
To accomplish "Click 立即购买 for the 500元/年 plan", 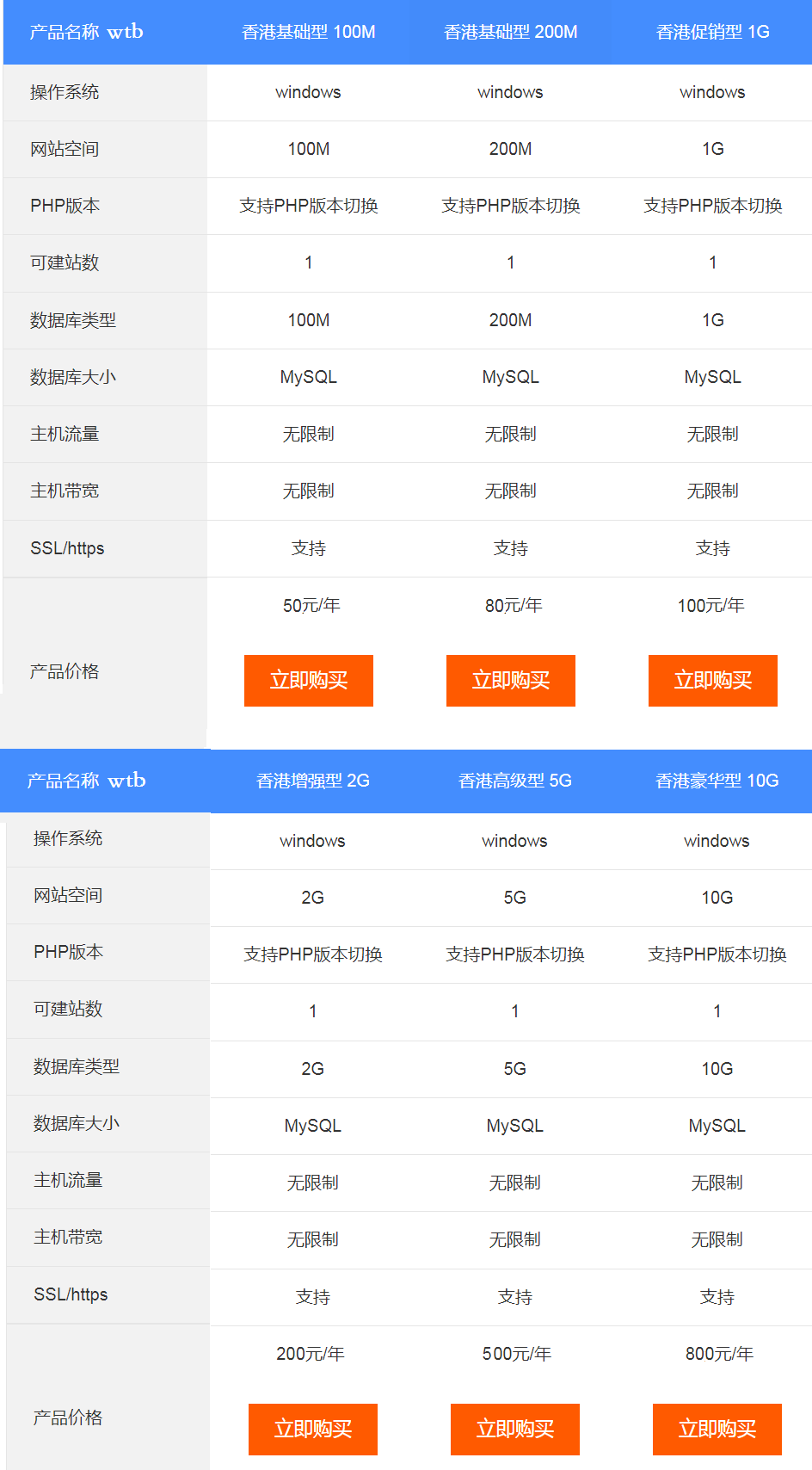I will [x=514, y=1430].
